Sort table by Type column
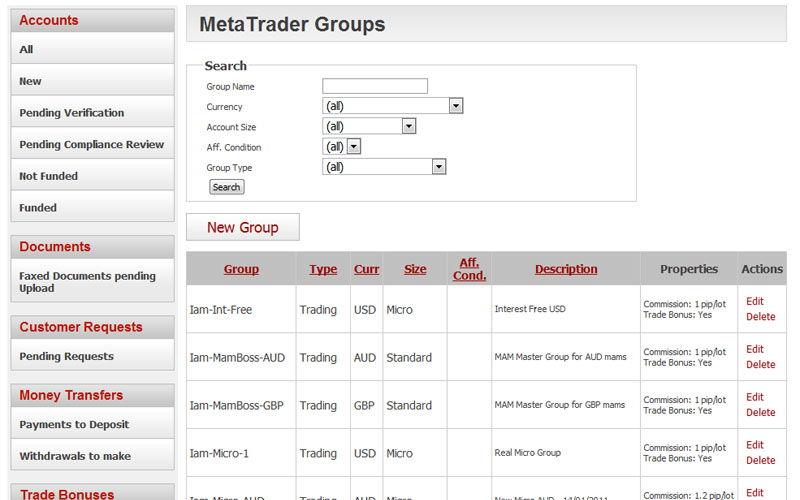 pos(323,269)
